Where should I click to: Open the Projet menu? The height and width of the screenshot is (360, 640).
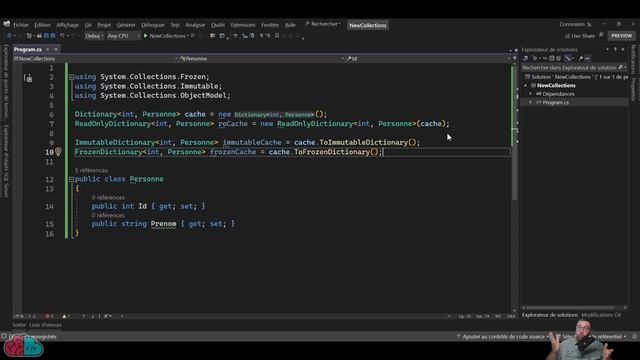104,25
